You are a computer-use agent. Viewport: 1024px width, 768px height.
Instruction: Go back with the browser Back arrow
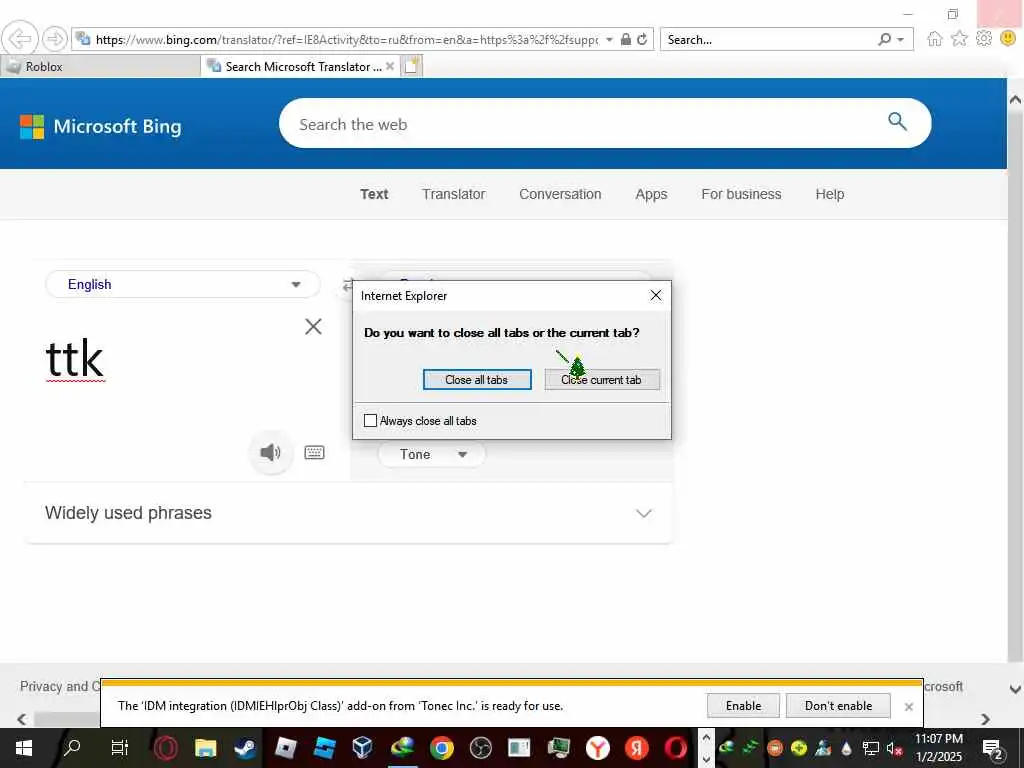click(x=20, y=39)
